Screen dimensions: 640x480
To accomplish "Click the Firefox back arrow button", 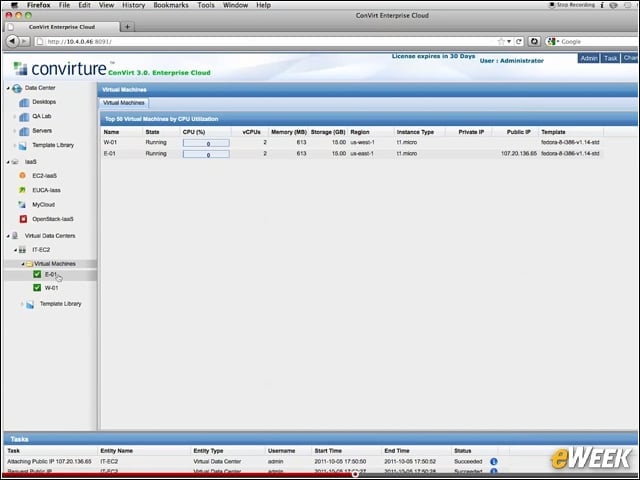I will pos(12,41).
